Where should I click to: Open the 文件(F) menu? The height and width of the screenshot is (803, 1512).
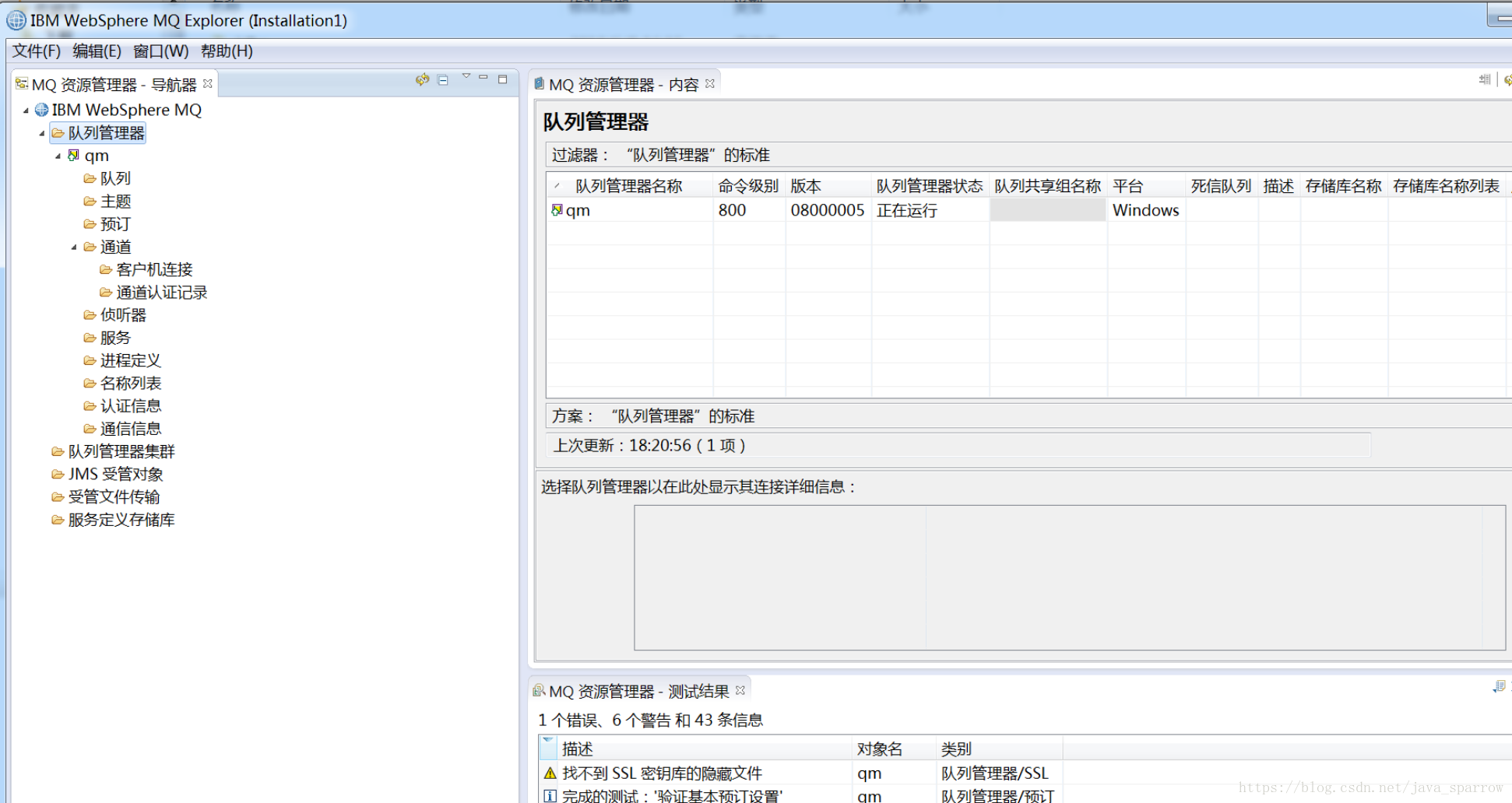click(x=36, y=51)
